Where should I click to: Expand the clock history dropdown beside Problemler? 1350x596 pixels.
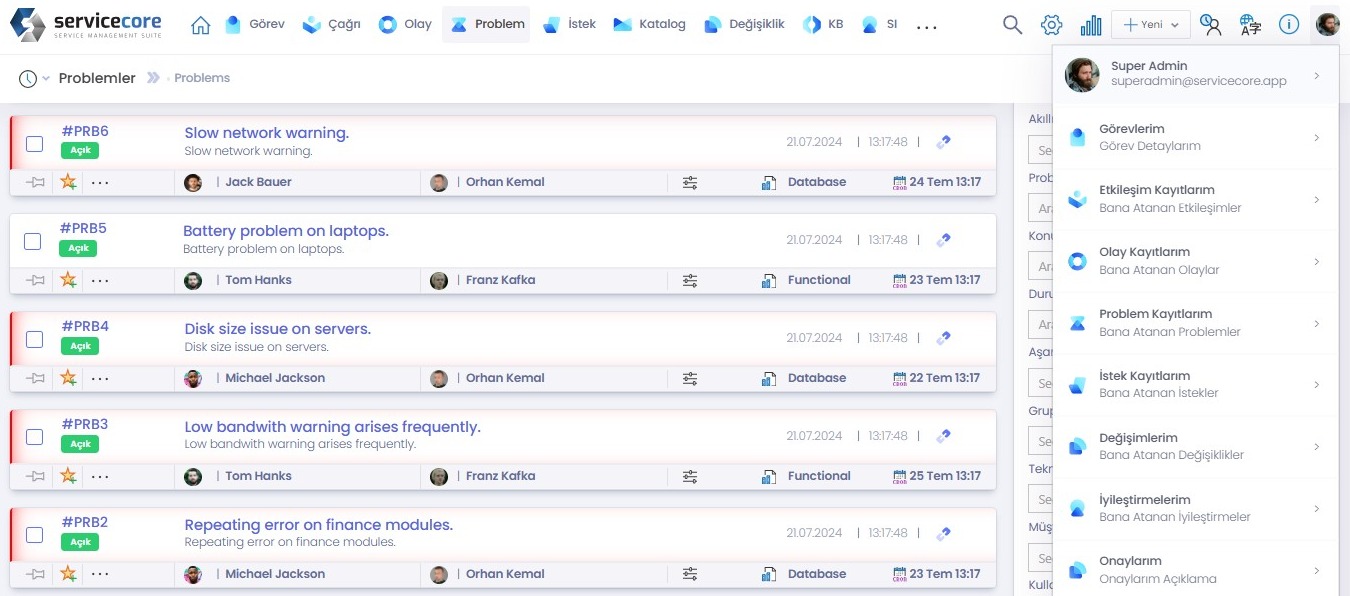click(x=34, y=78)
